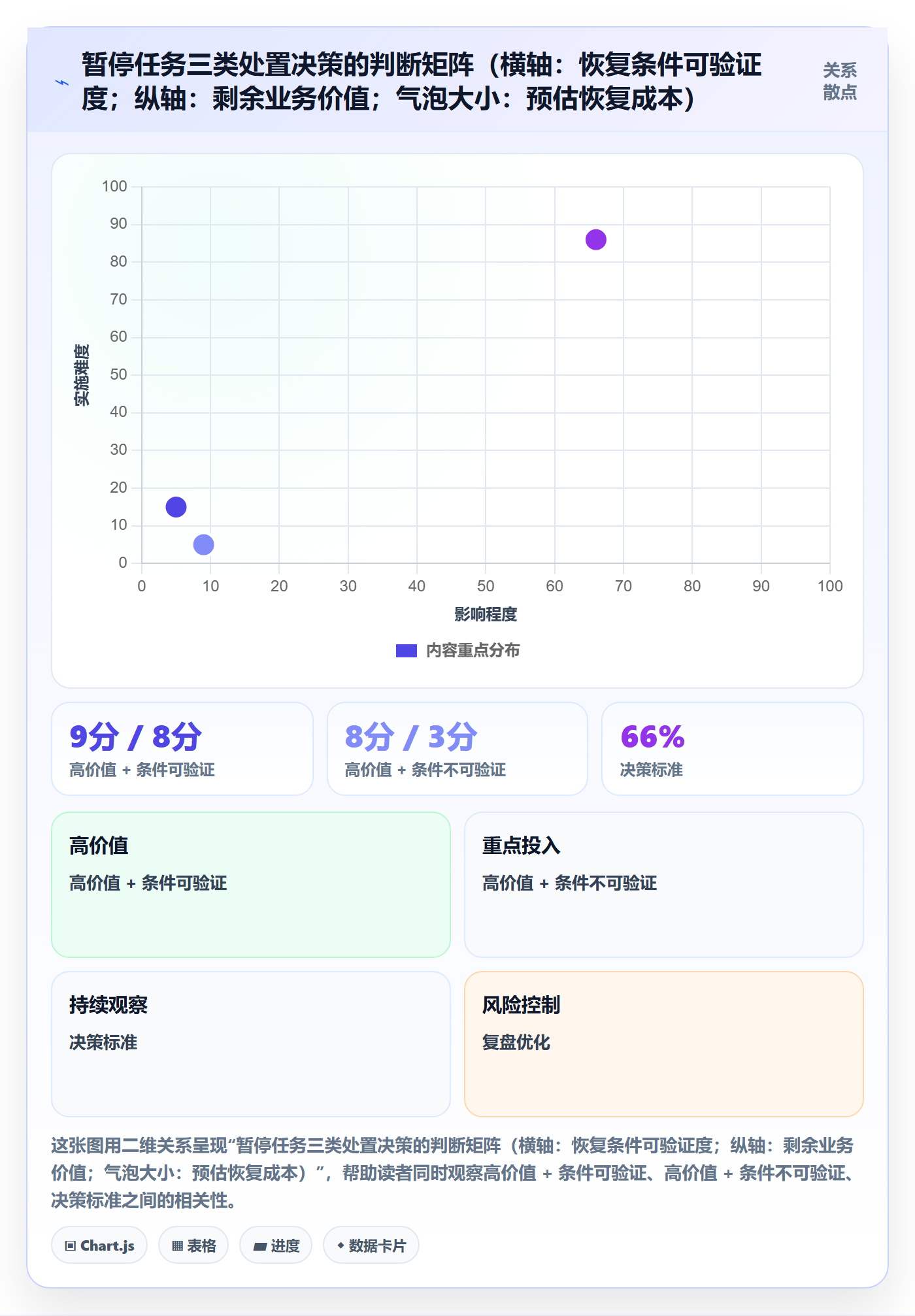915x1316 pixels.
Task: Click the 数据卡片 tag chip
Action: click(371, 1245)
